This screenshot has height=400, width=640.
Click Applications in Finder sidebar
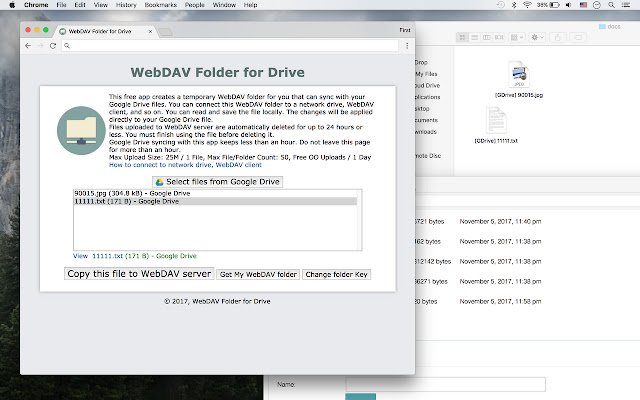coord(427,97)
